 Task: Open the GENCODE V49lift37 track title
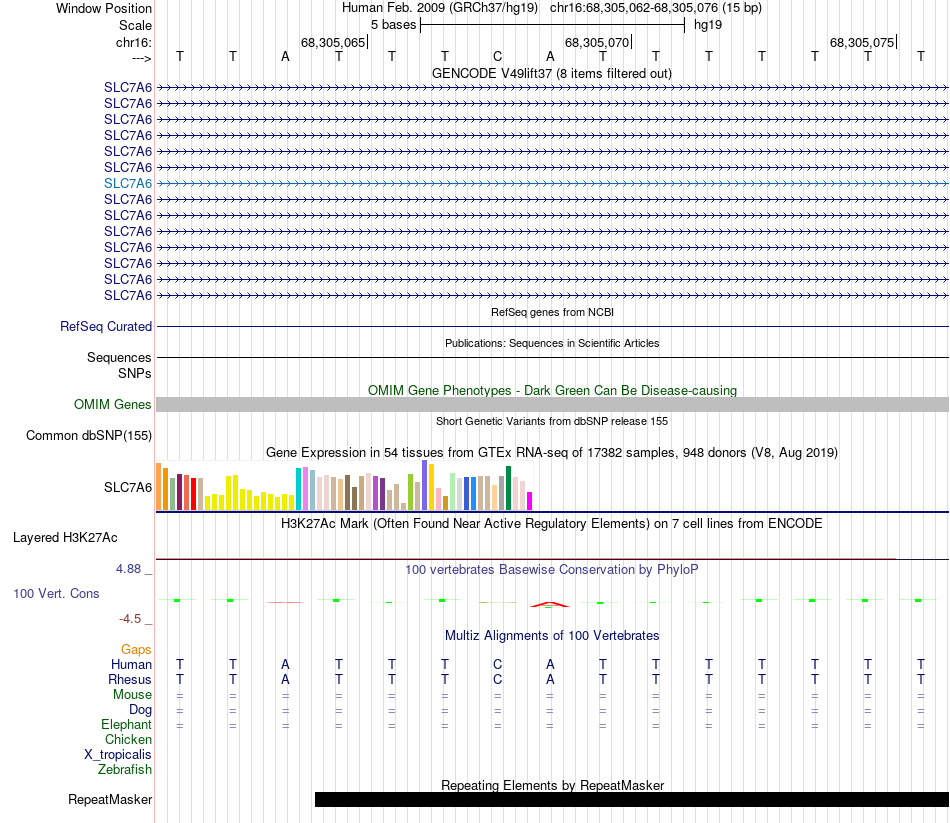point(551,73)
